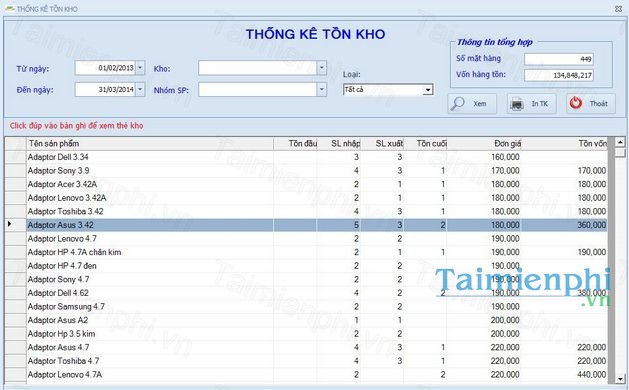Click the Từ ngày date field 01/02/2013
The width and height of the screenshot is (629, 390).
coord(106,68)
